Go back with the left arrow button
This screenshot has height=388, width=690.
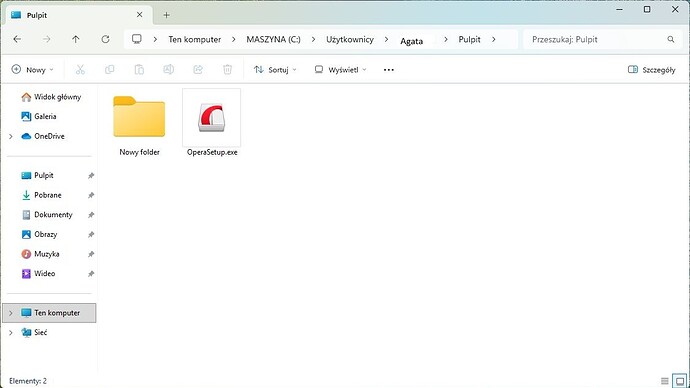click(x=17, y=39)
